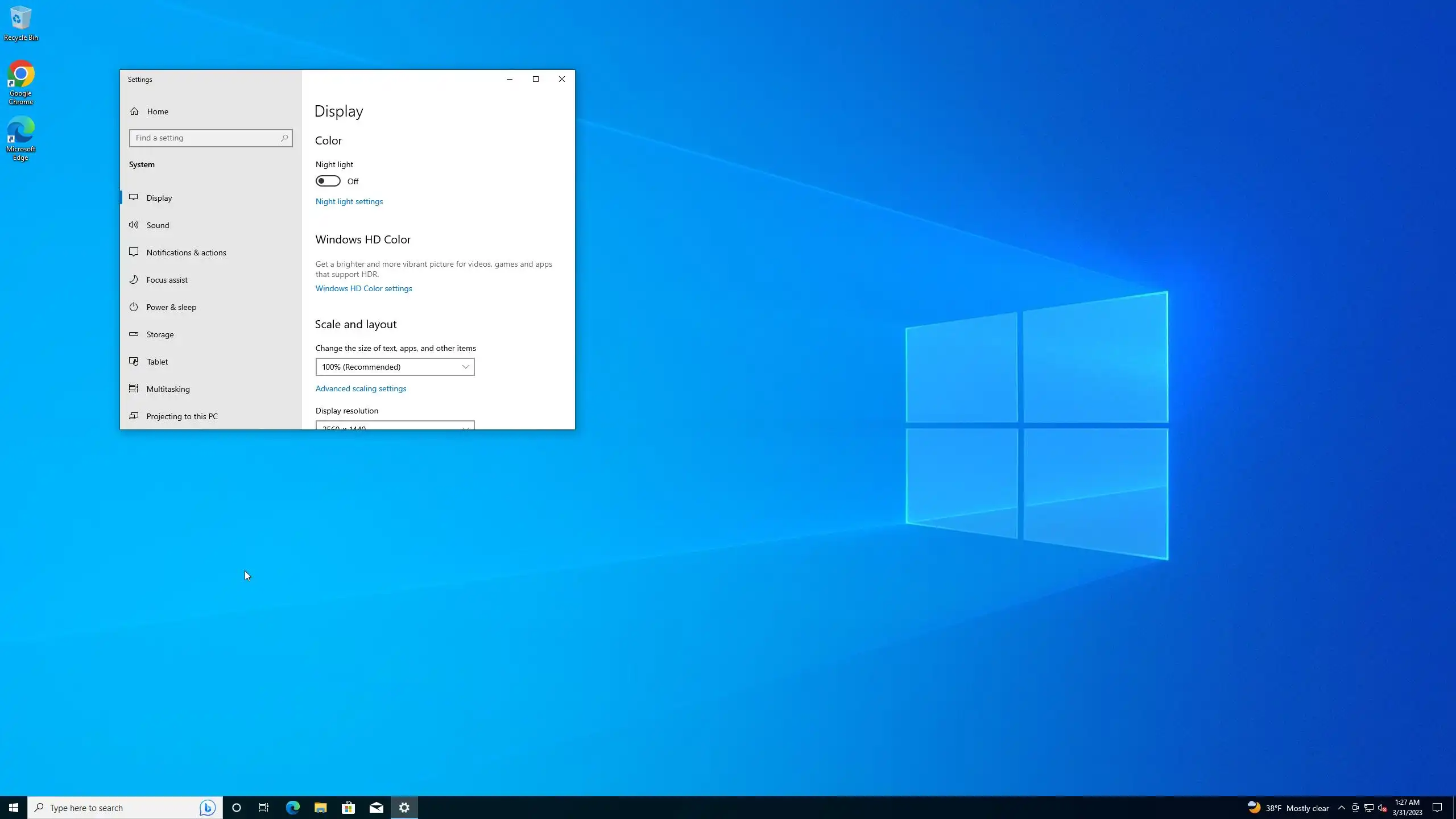Viewport: 1456px width, 819px height.
Task: Open the scale percentage dropdown
Action: tap(395, 367)
